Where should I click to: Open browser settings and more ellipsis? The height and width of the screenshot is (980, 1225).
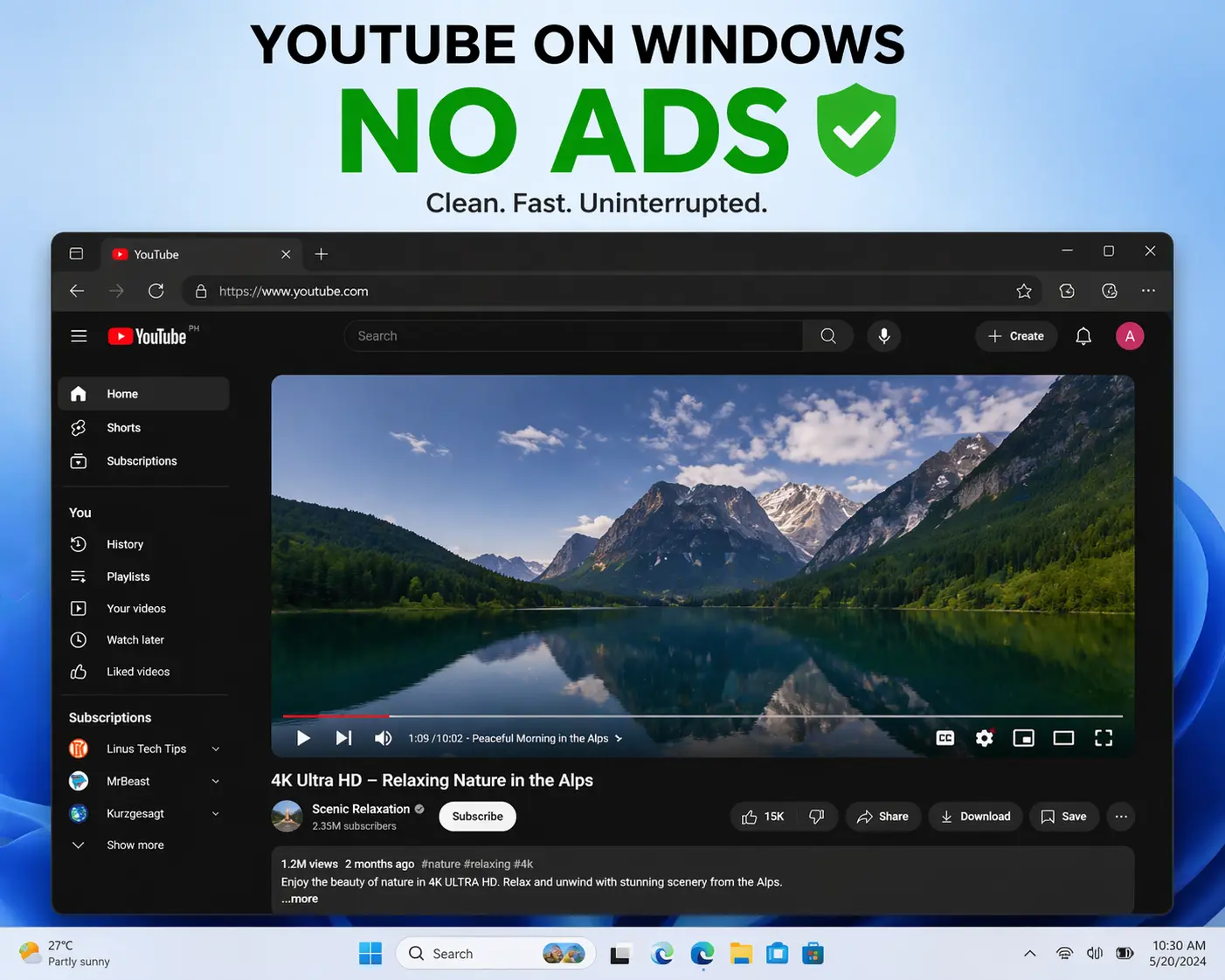[1148, 291]
